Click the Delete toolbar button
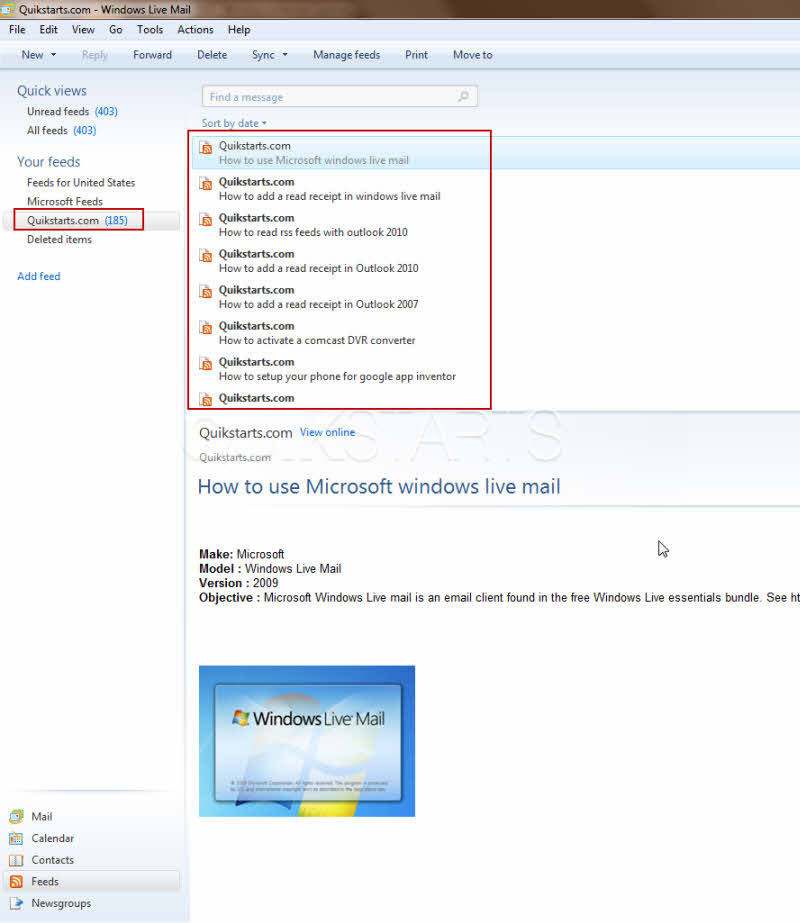This screenshot has height=923, width=800. pyautogui.click(x=212, y=55)
